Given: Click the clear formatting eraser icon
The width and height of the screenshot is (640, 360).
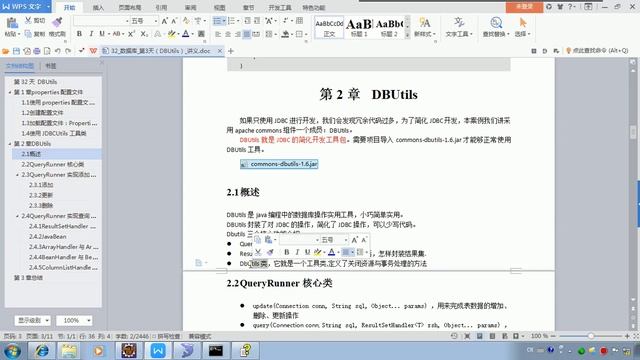Looking at the screenshot, I should [x=187, y=21].
